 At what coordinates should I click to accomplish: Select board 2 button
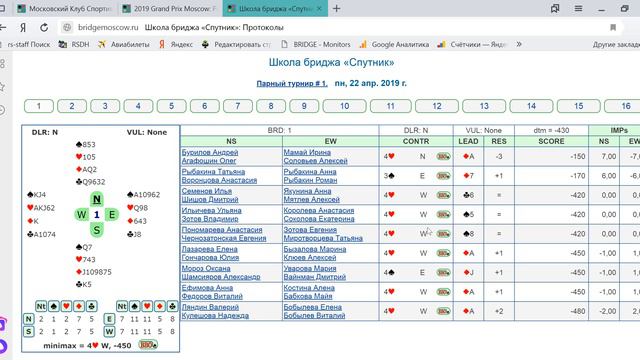point(72,106)
